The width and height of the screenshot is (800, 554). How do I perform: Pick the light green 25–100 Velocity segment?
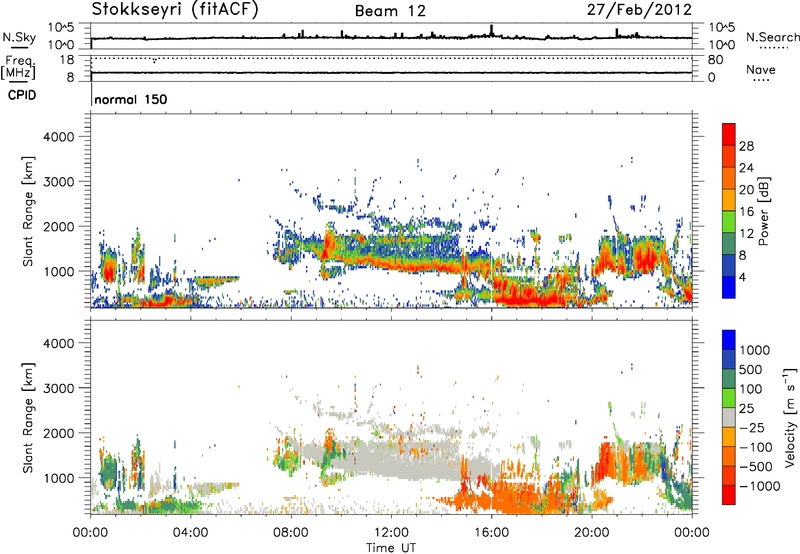(729, 398)
